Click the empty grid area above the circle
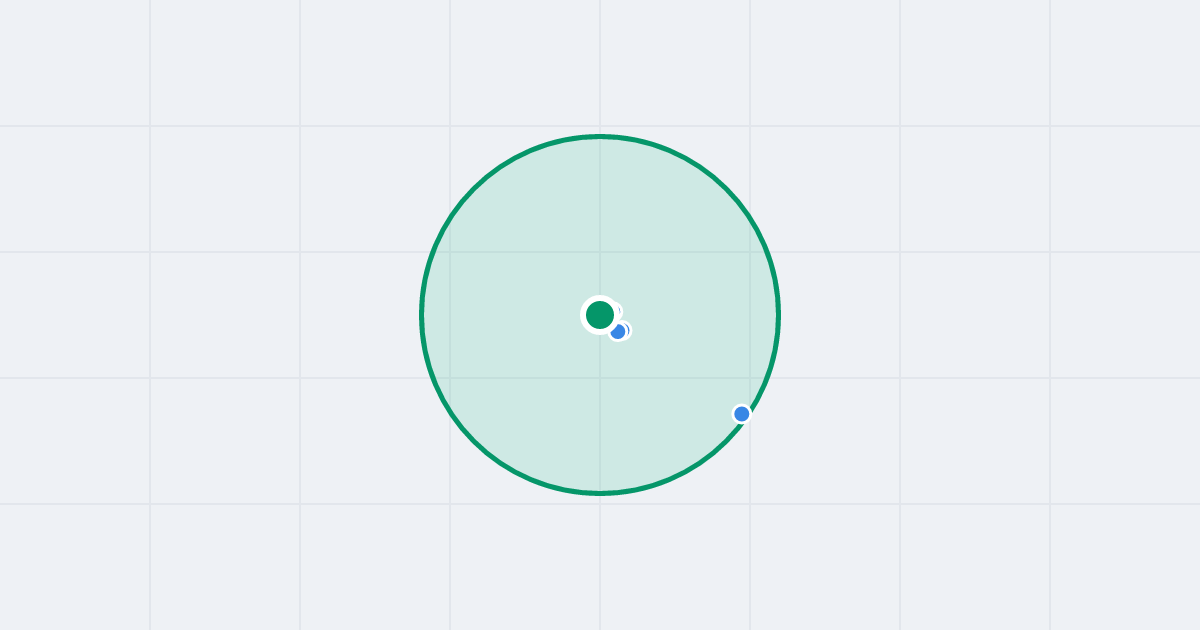The width and height of the screenshot is (1200, 630). (x=600, y=65)
